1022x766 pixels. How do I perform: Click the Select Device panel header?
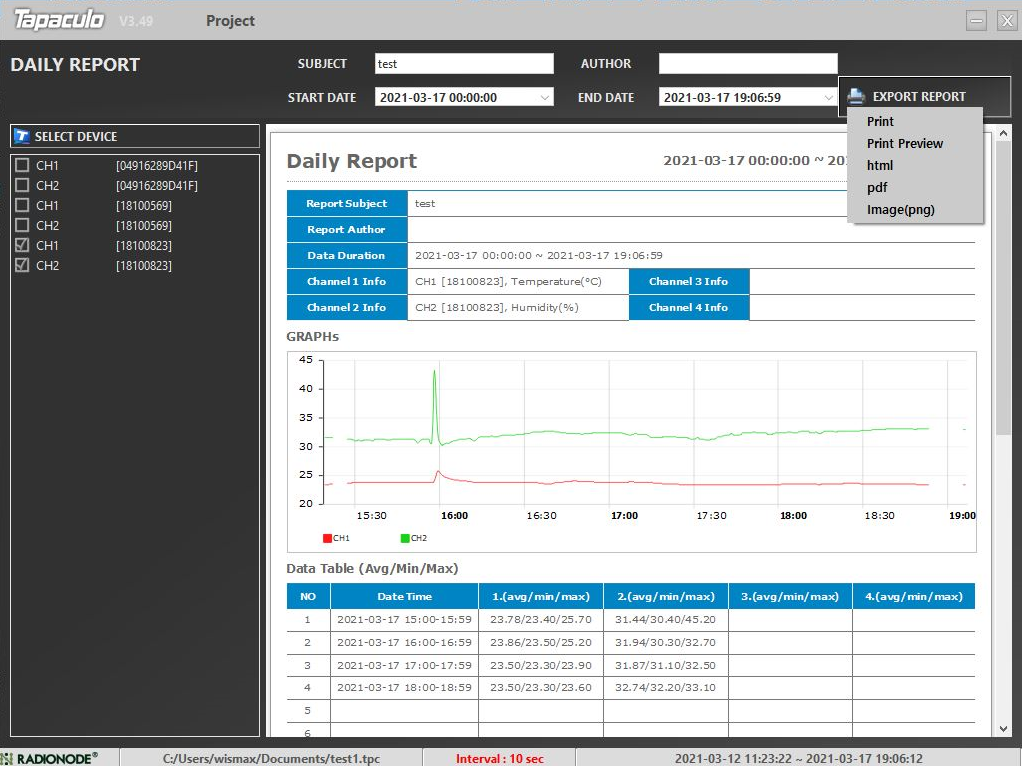point(135,136)
